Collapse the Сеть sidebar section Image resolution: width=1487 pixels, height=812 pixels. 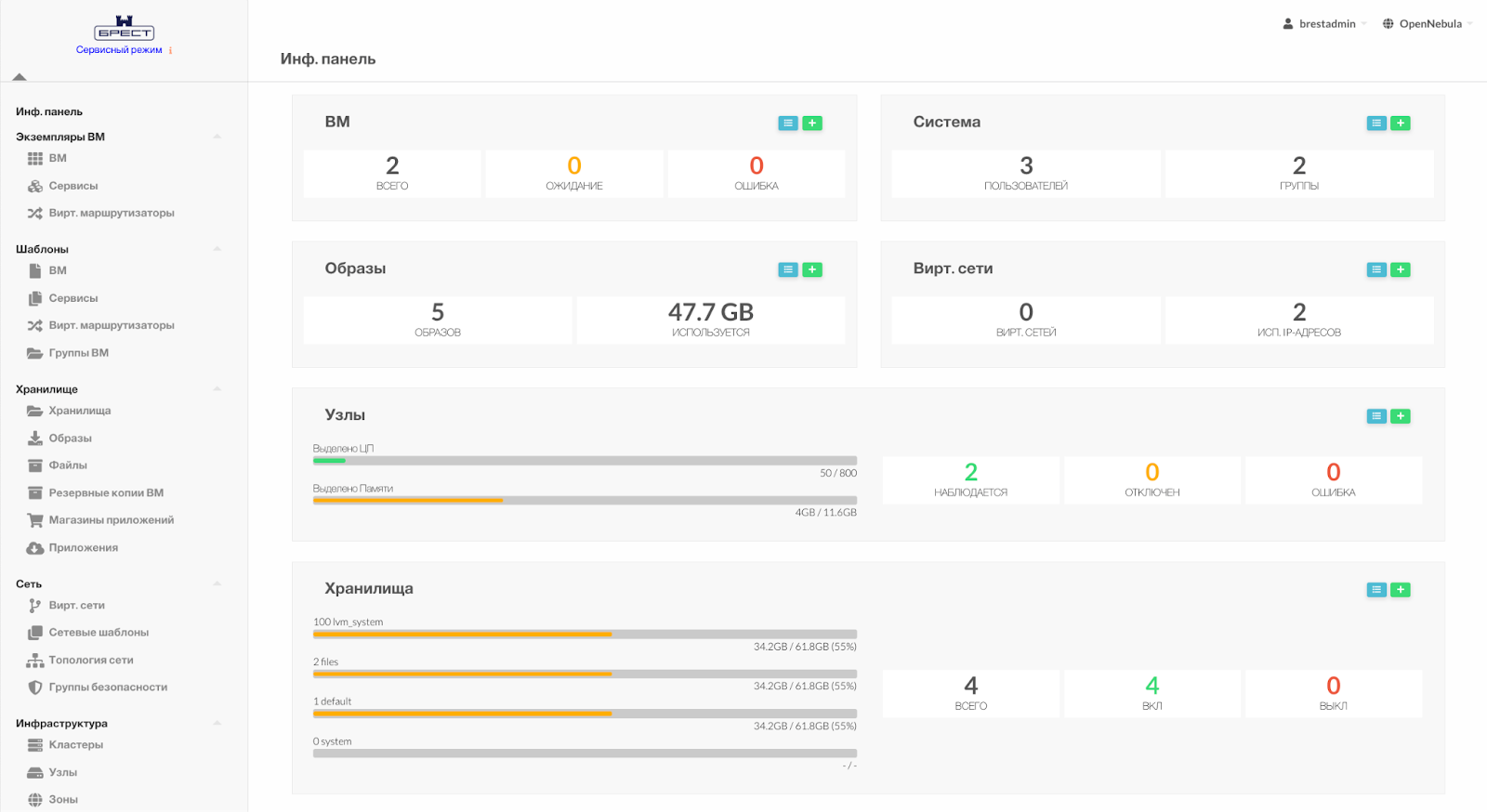pyautogui.click(x=217, y=584)
